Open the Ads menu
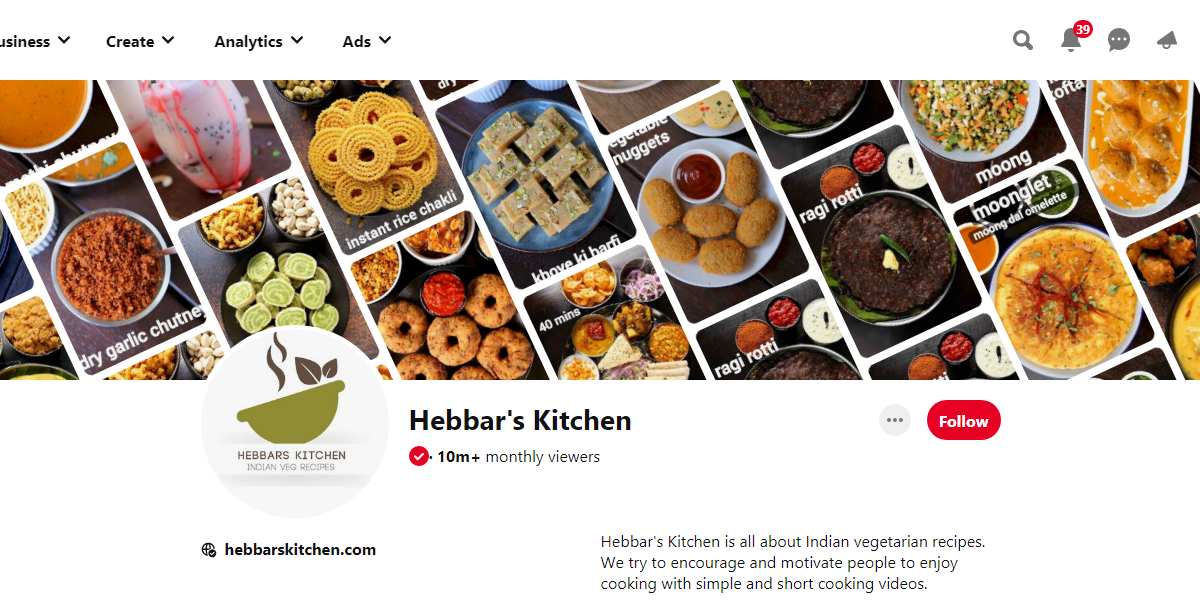This screenshot has width=1200, height=608. point(367,41)
